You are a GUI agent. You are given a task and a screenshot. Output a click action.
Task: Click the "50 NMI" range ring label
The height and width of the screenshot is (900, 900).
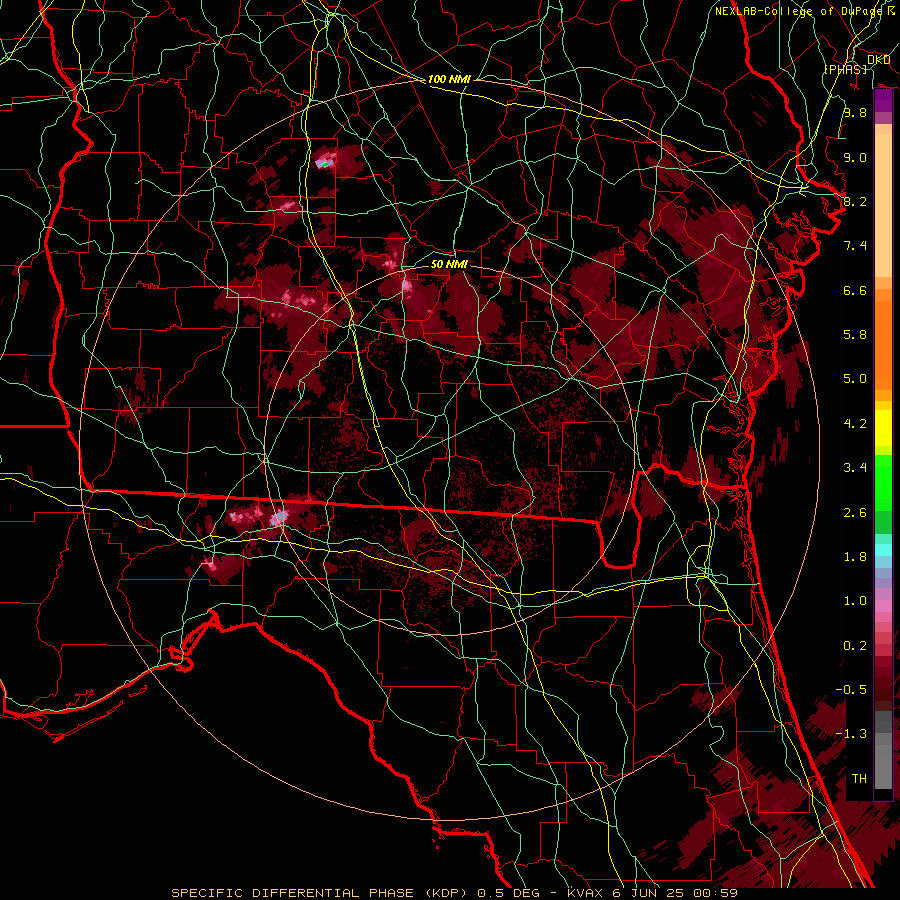[x=449, y=264]
